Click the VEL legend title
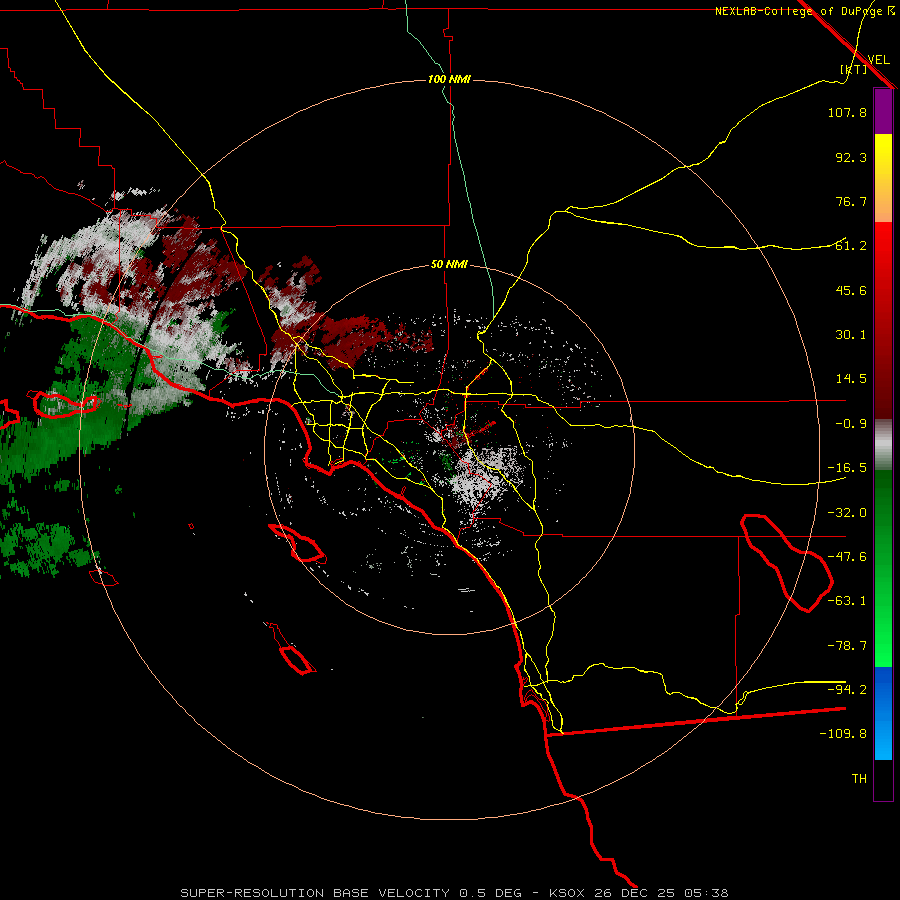Viewport: 900px width, 900px height. pyautogui.click(x=878, y=60)
